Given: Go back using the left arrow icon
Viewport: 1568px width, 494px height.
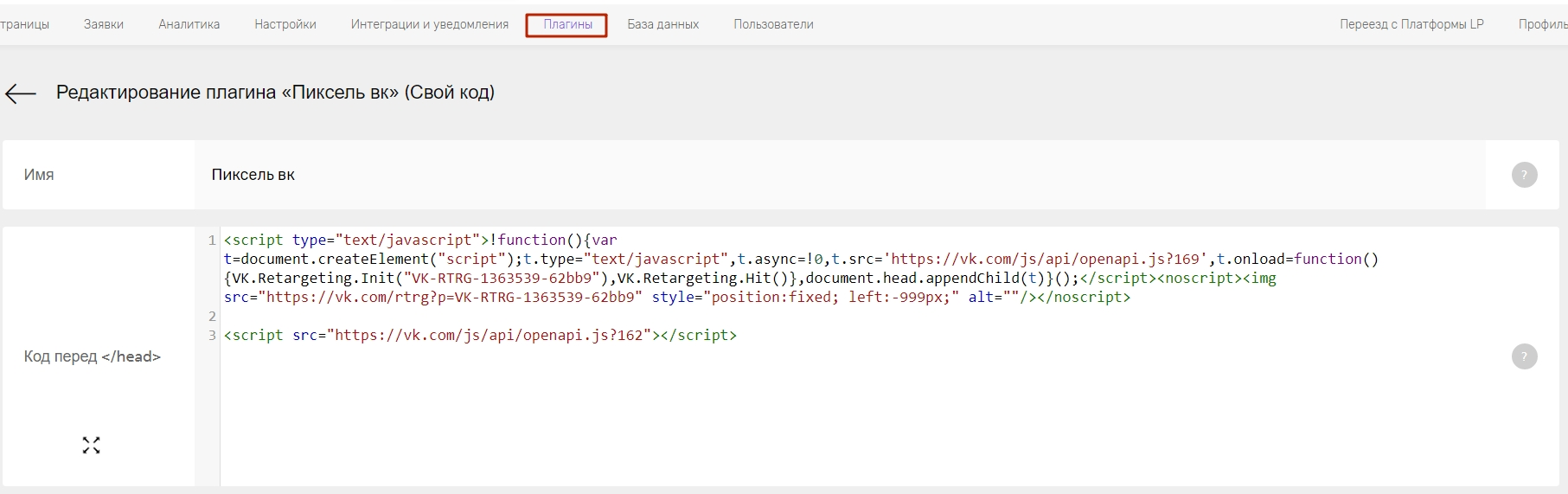Looking at the screenshot, I should click(x=20, y=94).
